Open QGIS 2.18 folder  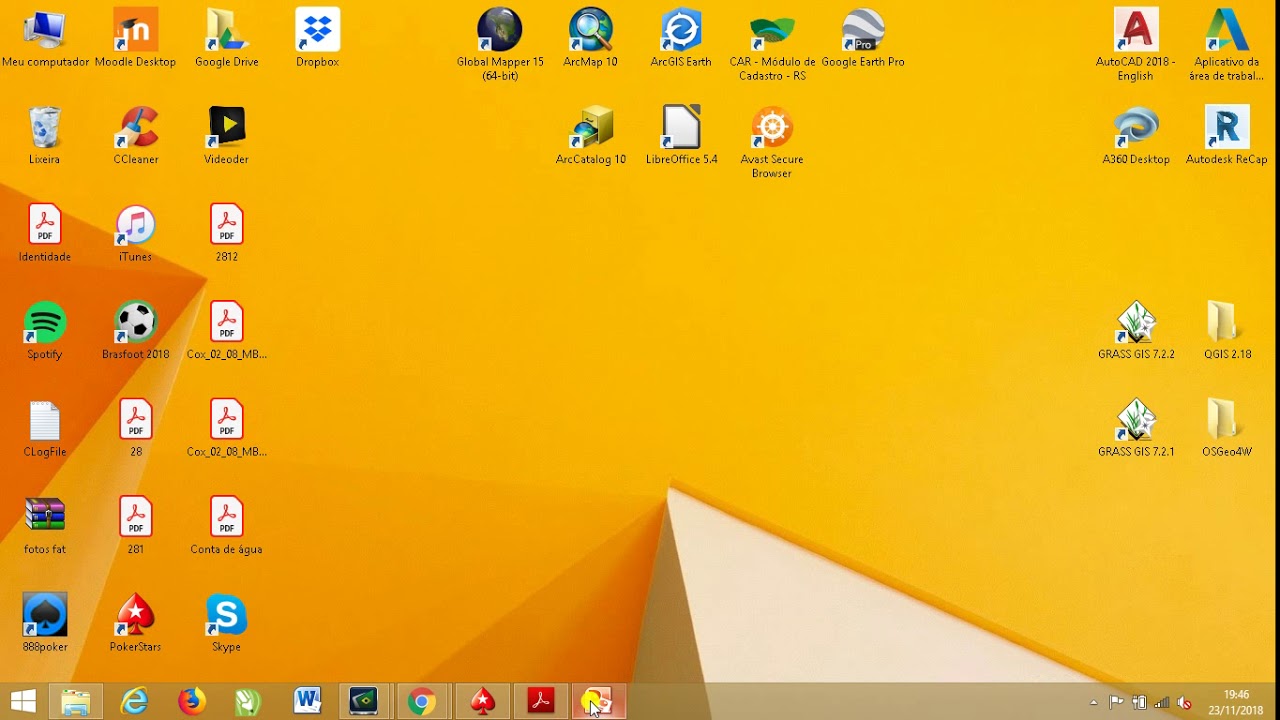coord(1227,330)
